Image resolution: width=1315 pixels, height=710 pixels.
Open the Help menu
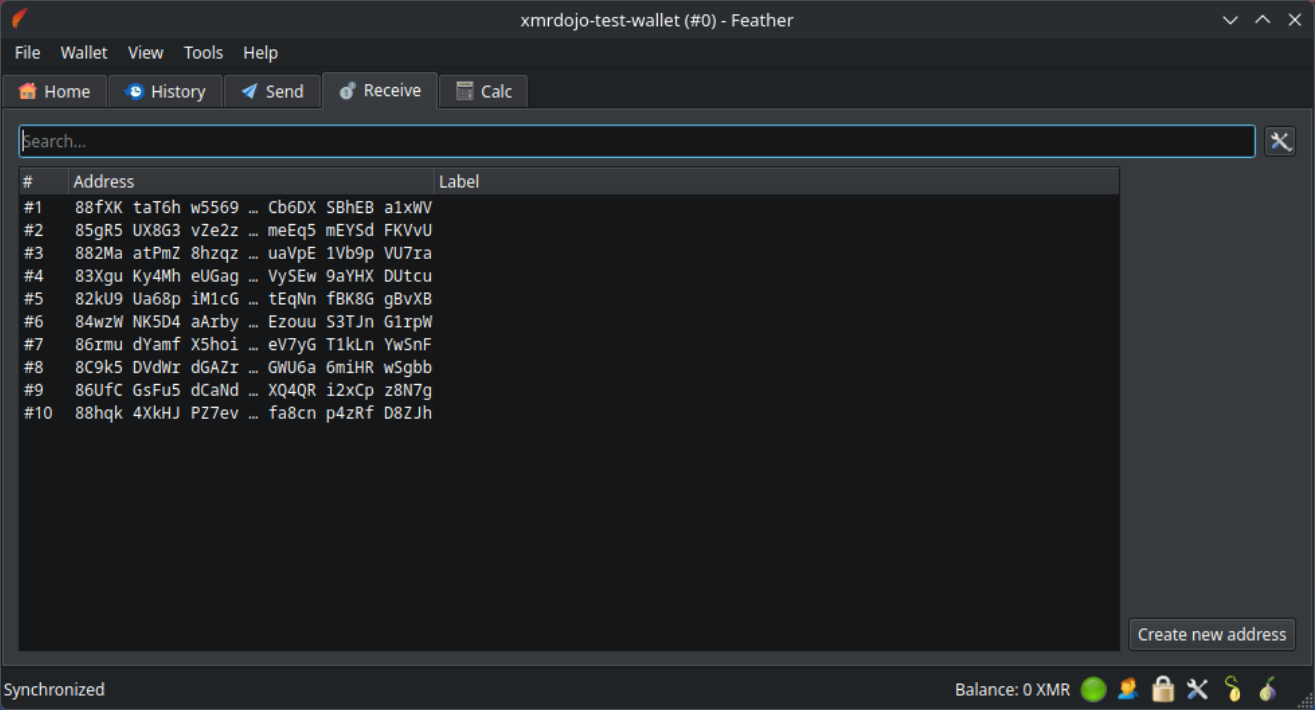260,53
